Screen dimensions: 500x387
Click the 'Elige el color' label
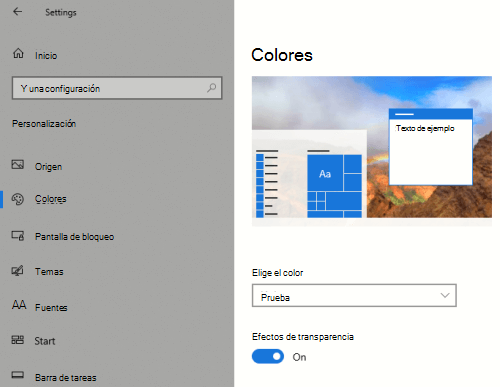click(x=277, y=273)
